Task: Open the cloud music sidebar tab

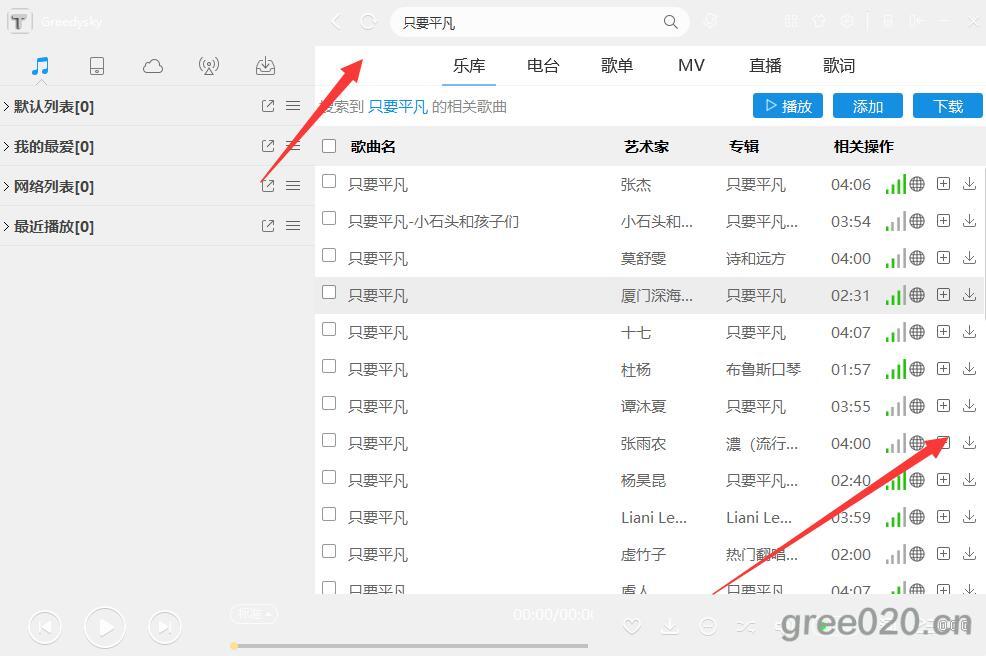Action: 153,66
